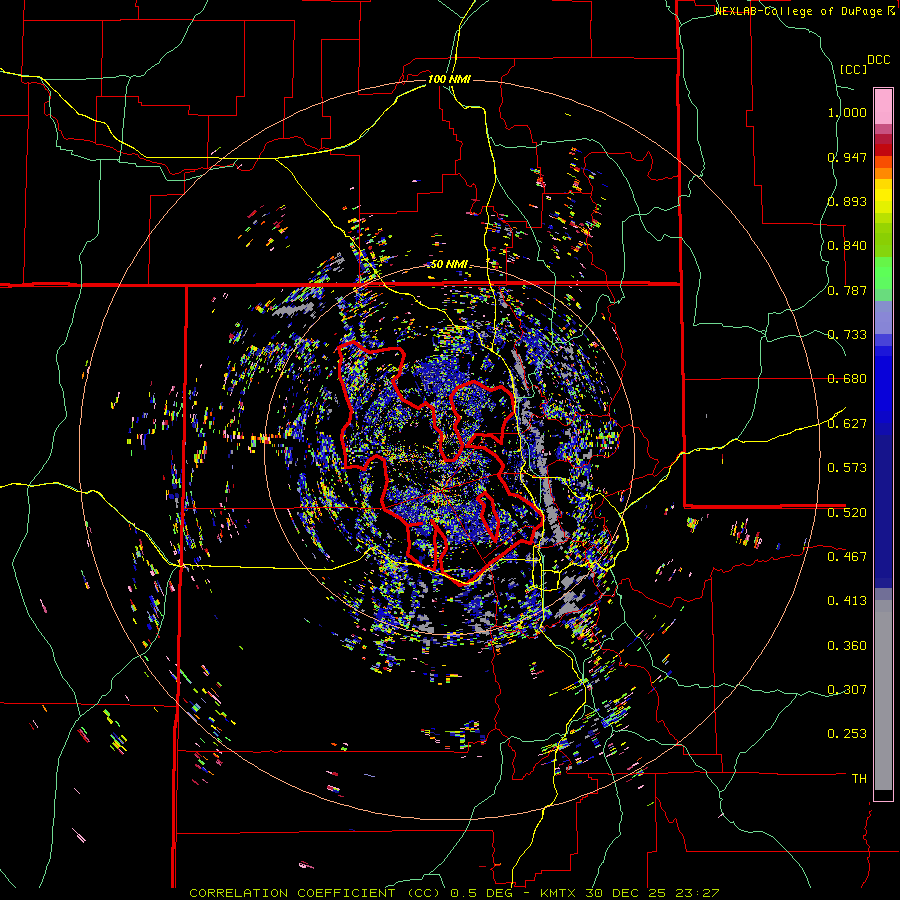Click the 0.5 DEG elevation text
Image resolution: width=900 pixels, height=900 pixels.
tap(484, 893)
